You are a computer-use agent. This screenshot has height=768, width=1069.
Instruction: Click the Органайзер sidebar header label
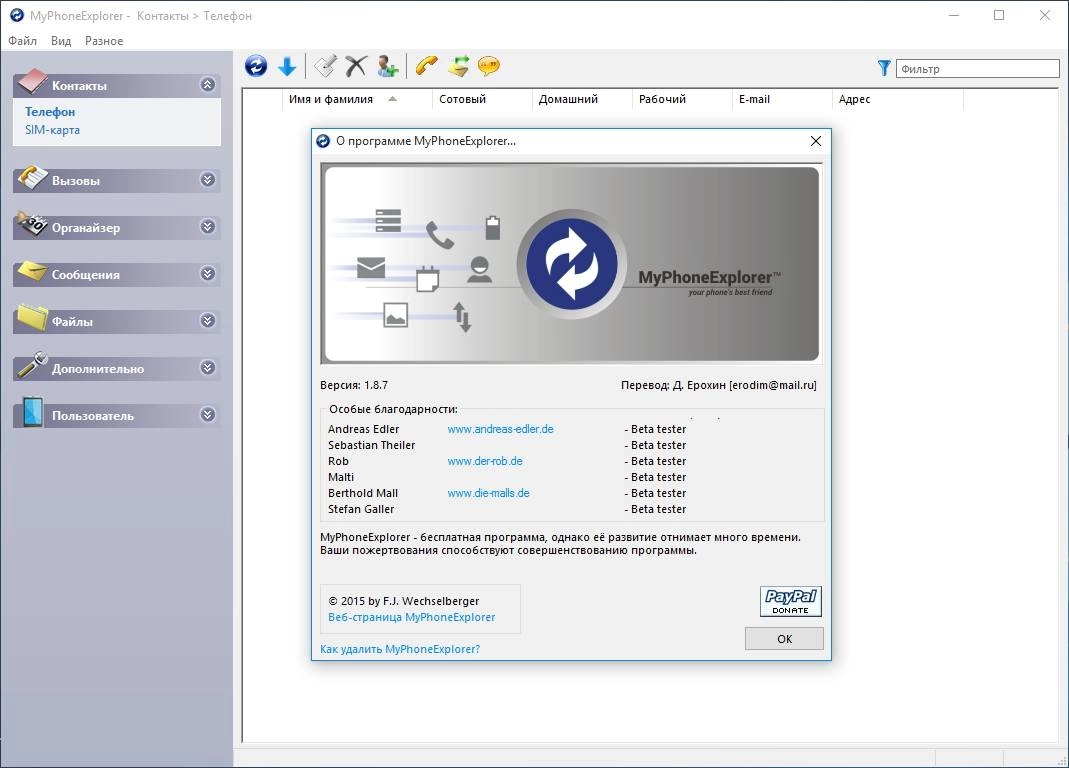86,228
